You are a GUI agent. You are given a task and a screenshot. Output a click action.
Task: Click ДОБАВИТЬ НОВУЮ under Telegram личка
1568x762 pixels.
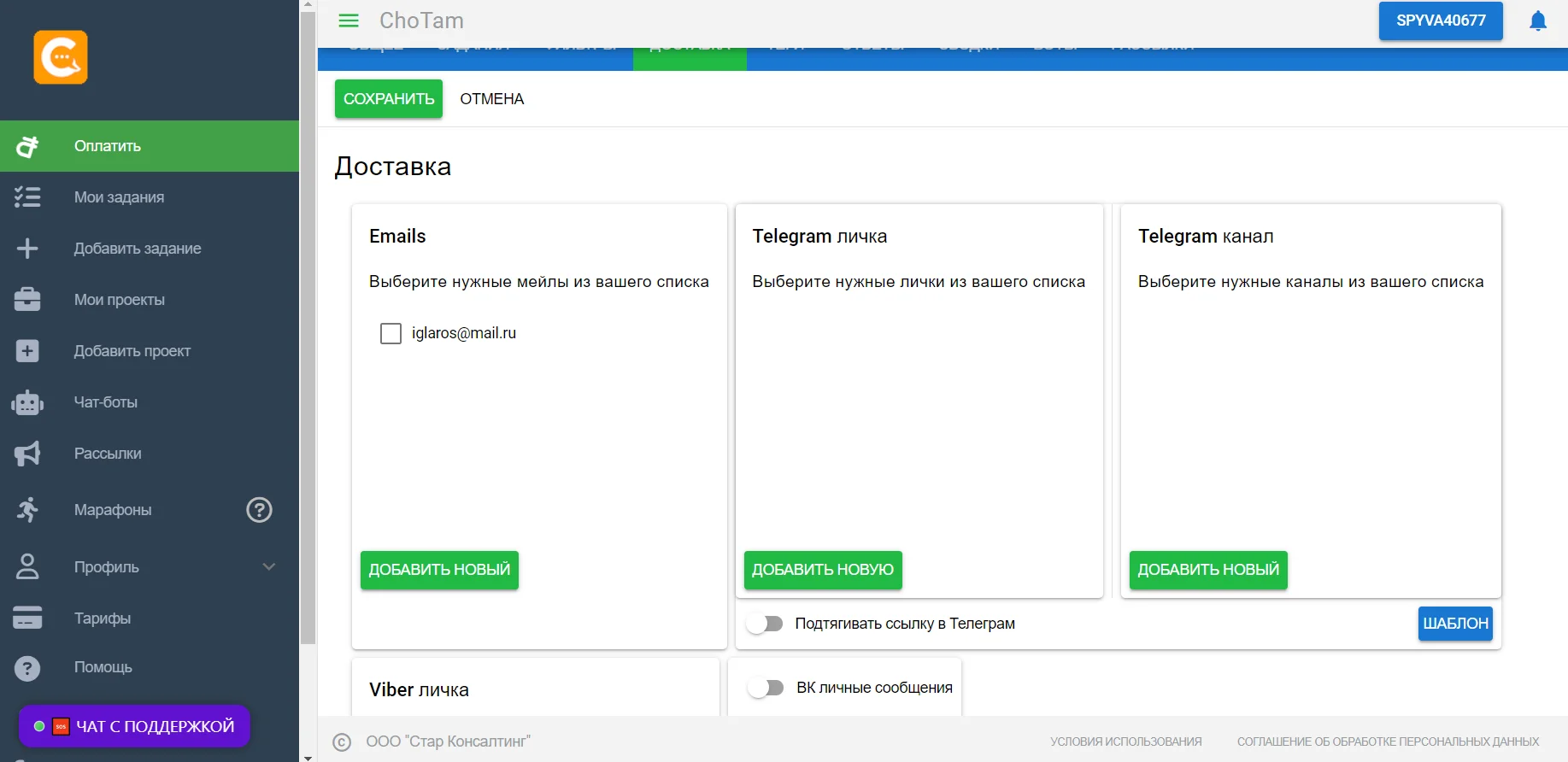pos(822,570)
